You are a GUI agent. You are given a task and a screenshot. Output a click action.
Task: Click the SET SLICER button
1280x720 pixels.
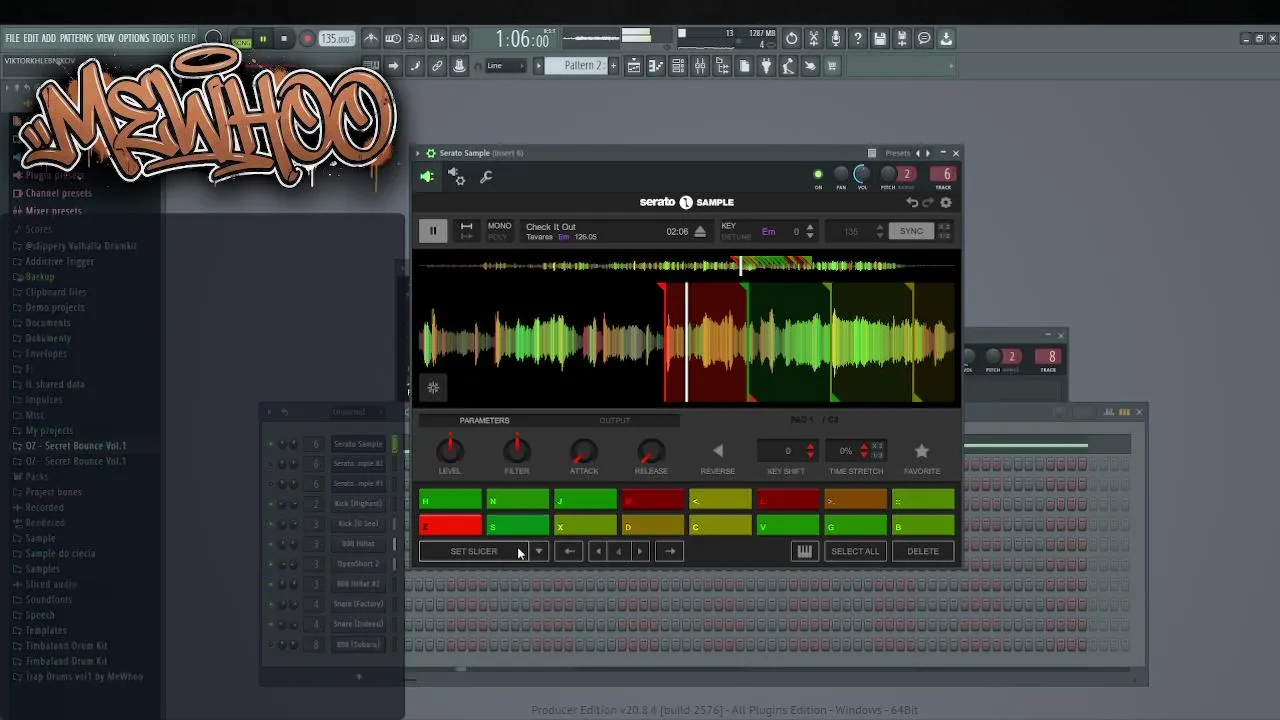[x=474, y=551]
